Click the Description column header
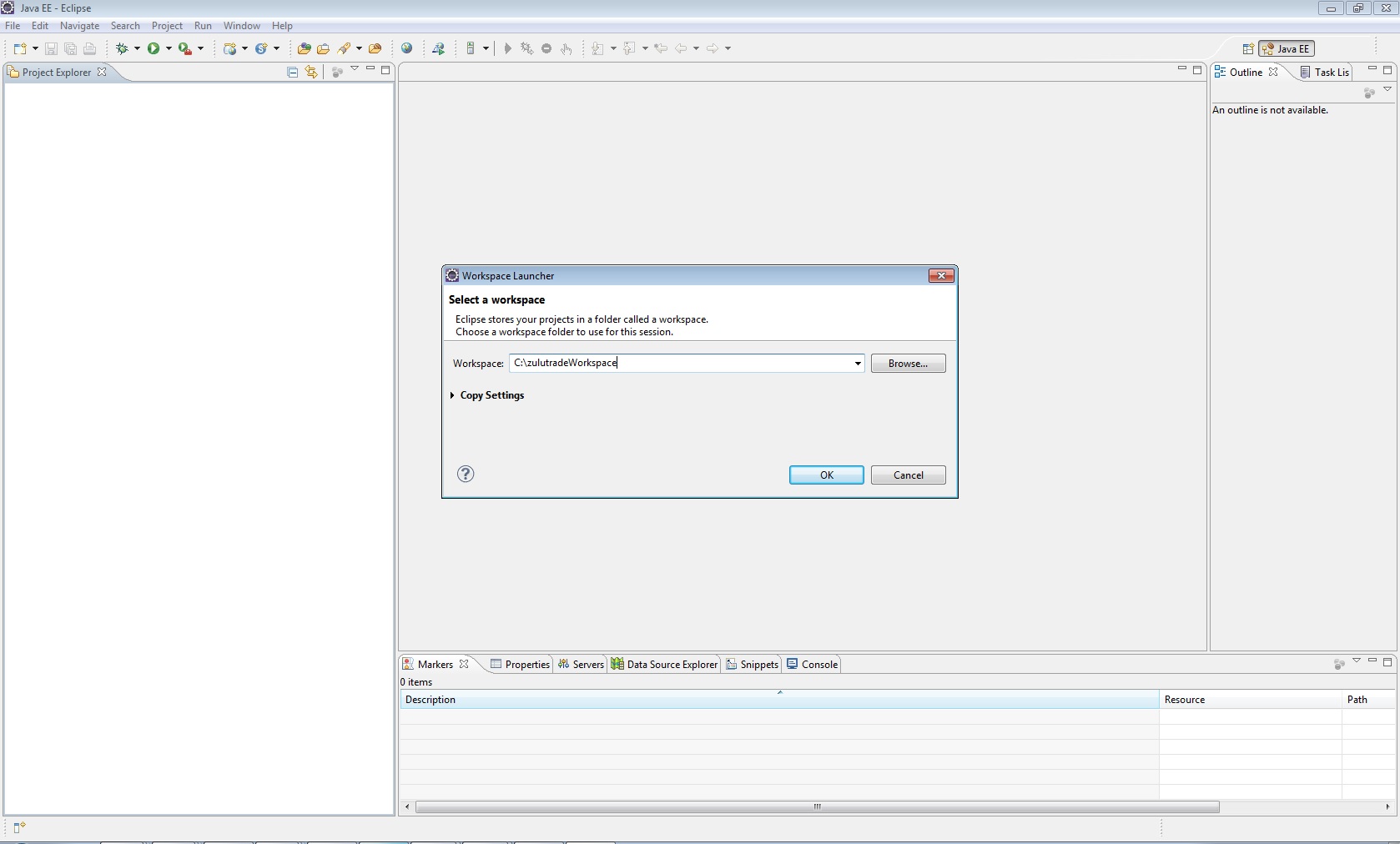This screenshot has height=844, width=1400. click(778, 700)
